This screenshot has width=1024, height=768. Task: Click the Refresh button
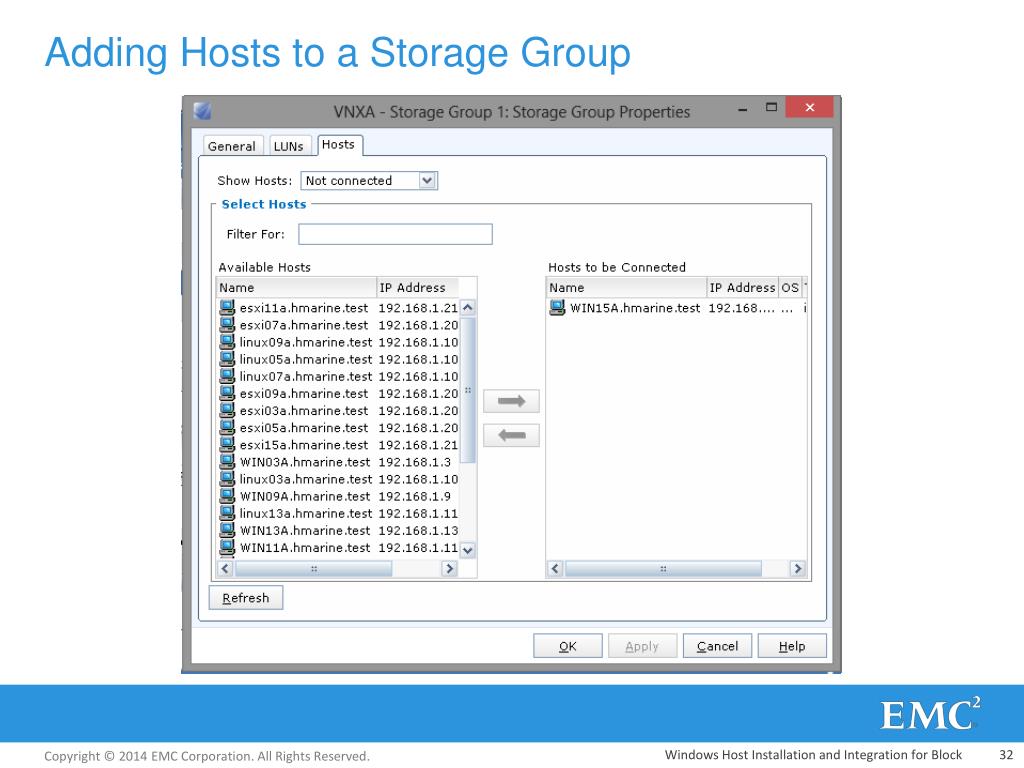pos(246,598)
